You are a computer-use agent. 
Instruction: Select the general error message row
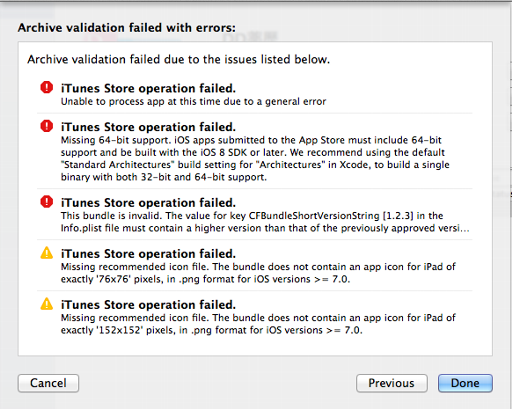click(x=255, y=94)
